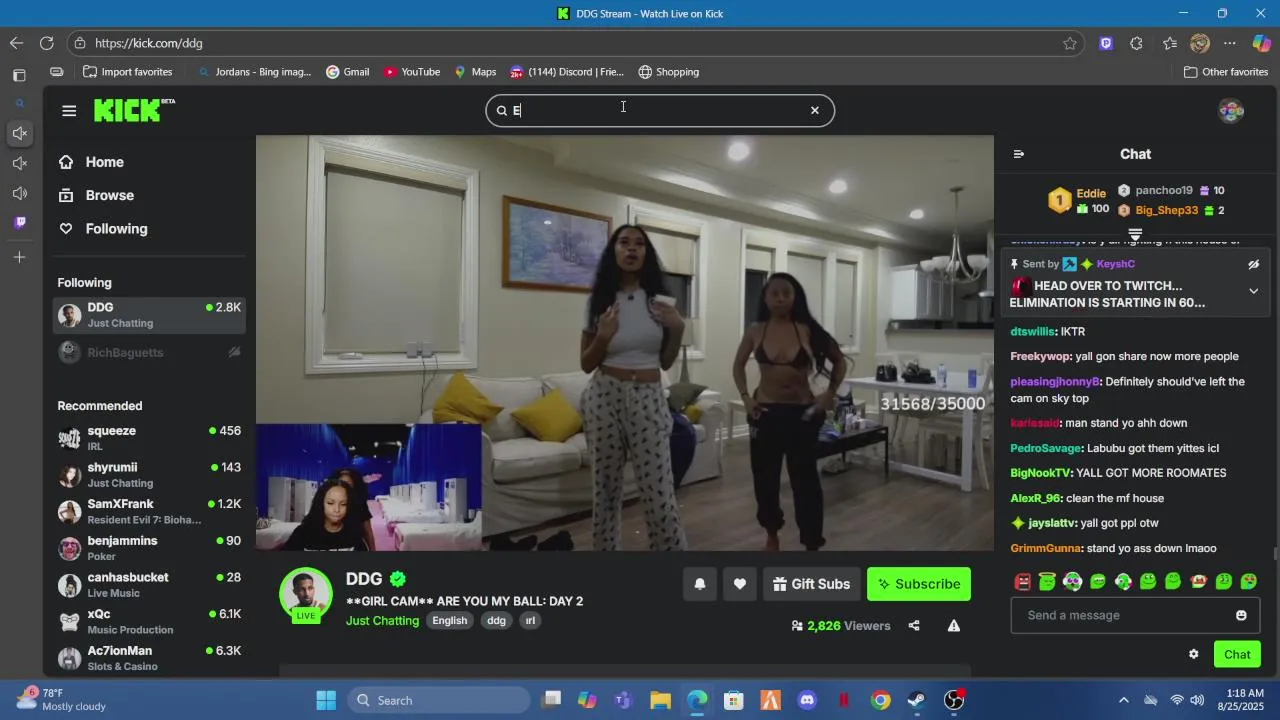Open the Kick hamburger menu

pos(69,111)
